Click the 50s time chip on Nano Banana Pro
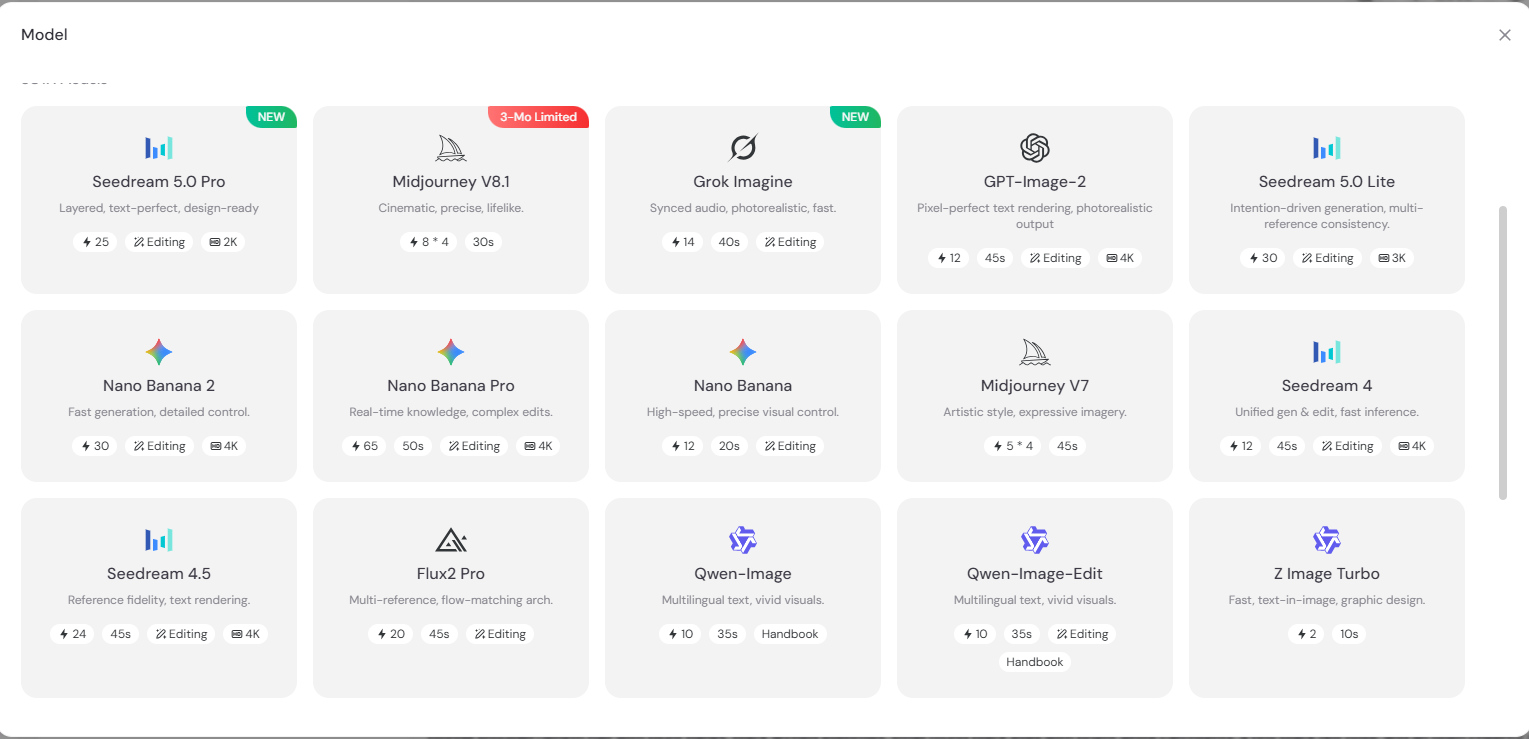The image size is (1529, 739). (x=413, y=446)
